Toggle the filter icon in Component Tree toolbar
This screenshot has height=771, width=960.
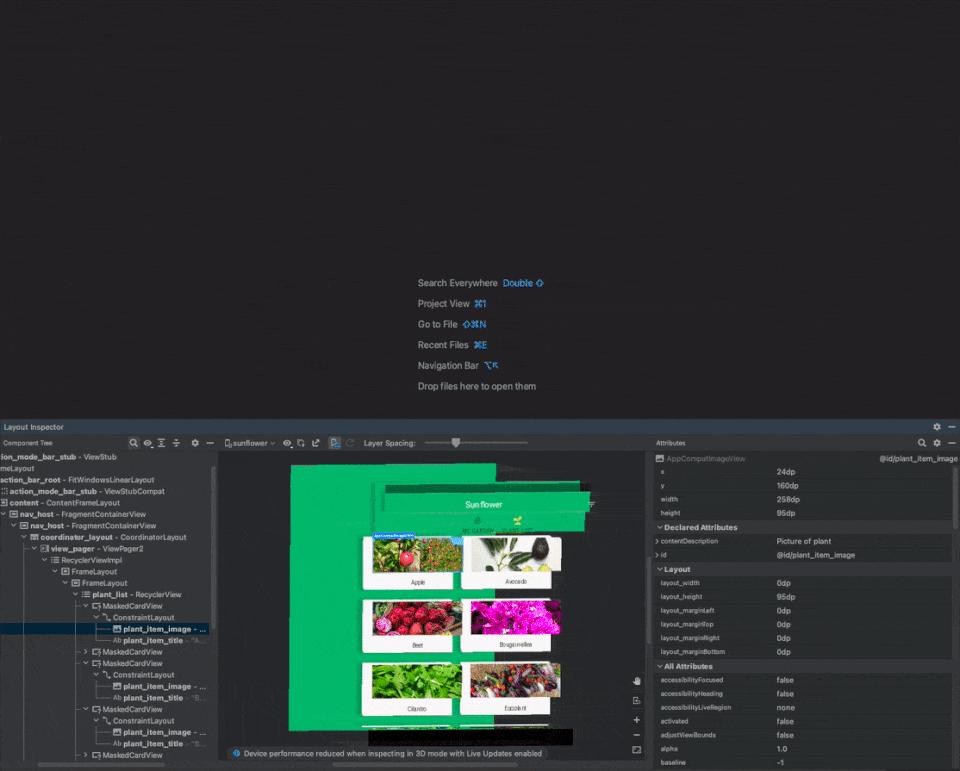(176, 443)
